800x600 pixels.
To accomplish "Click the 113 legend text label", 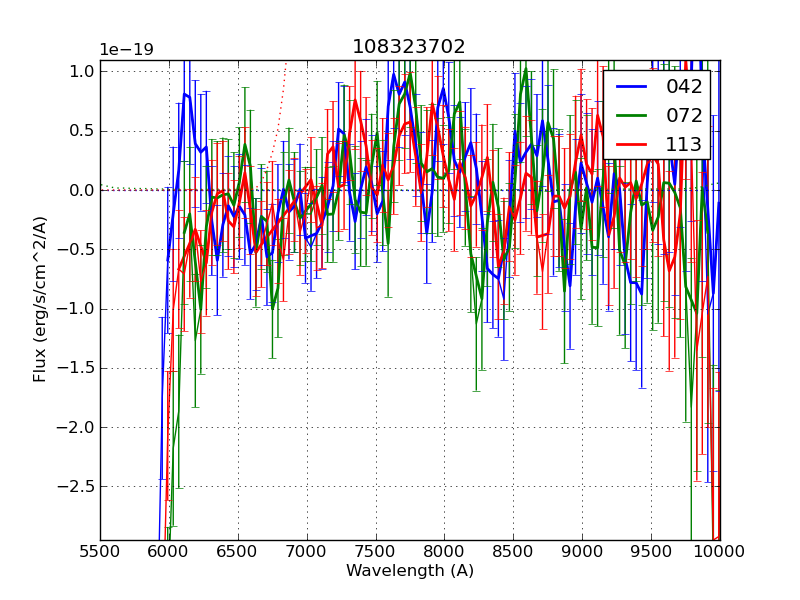I will tap(683, 144).
